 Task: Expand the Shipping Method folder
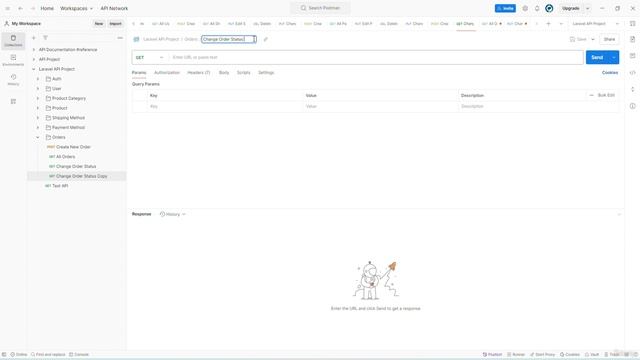[x=38, y=118]
